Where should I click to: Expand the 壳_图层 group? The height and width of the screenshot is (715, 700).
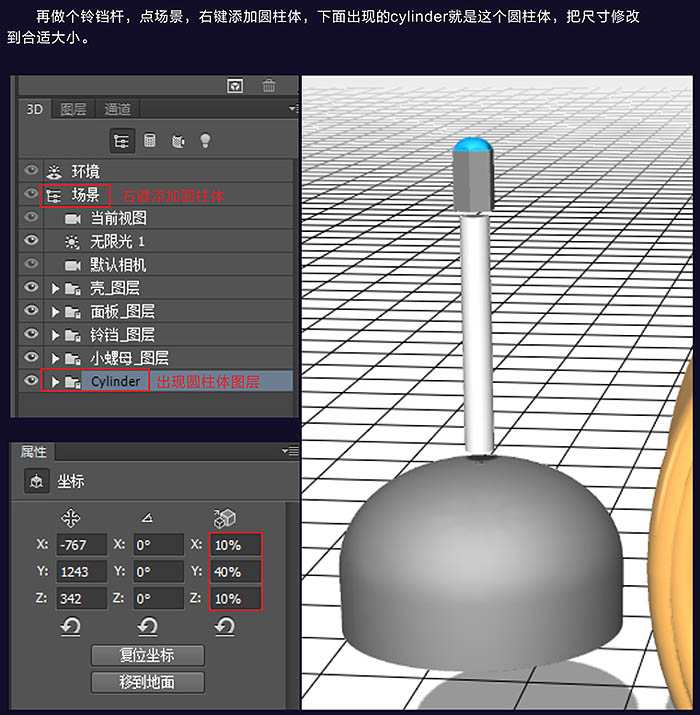[x=55, y=288]
